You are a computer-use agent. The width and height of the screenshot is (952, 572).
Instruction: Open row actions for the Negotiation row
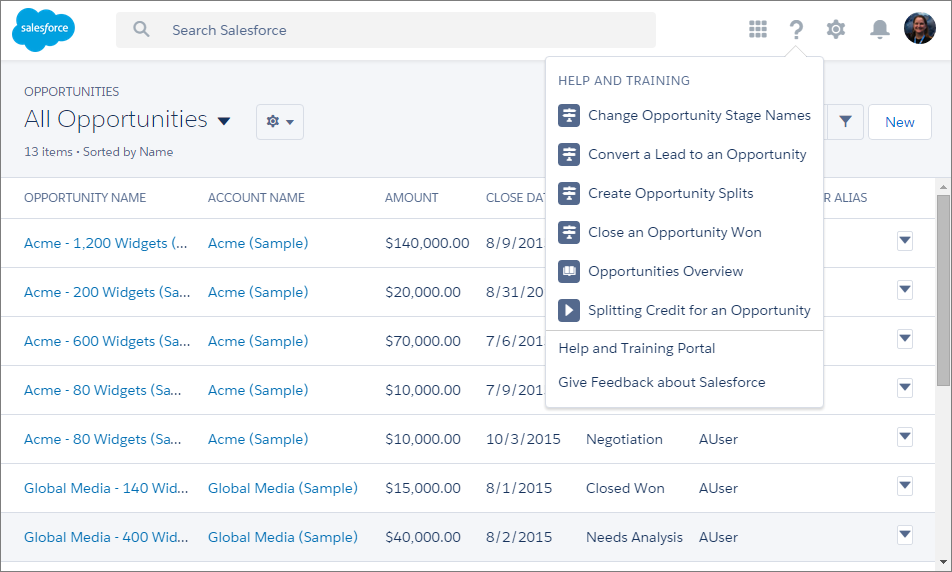pyautogui.click(x=905, y=437)
